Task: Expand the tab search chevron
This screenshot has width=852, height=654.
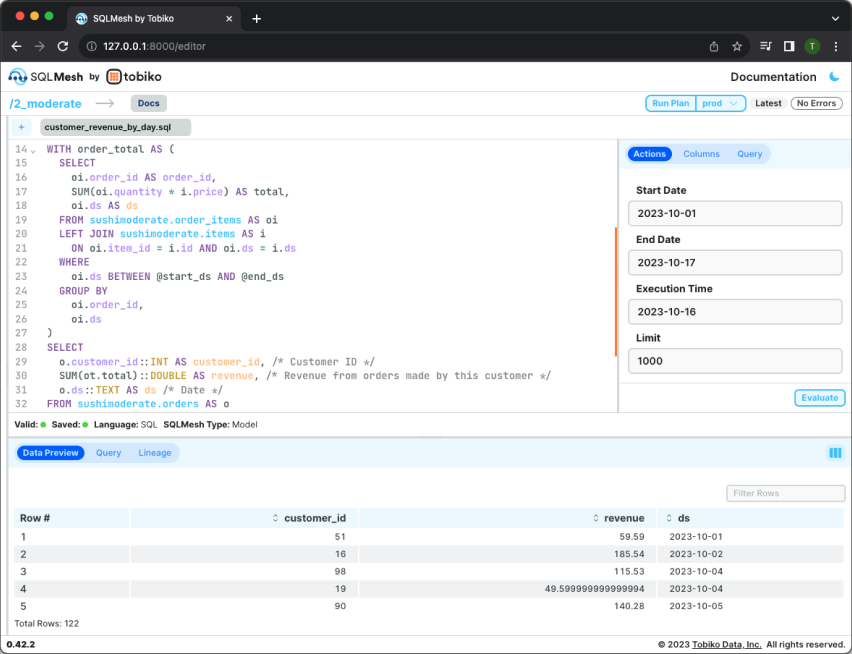Action: 835,18
